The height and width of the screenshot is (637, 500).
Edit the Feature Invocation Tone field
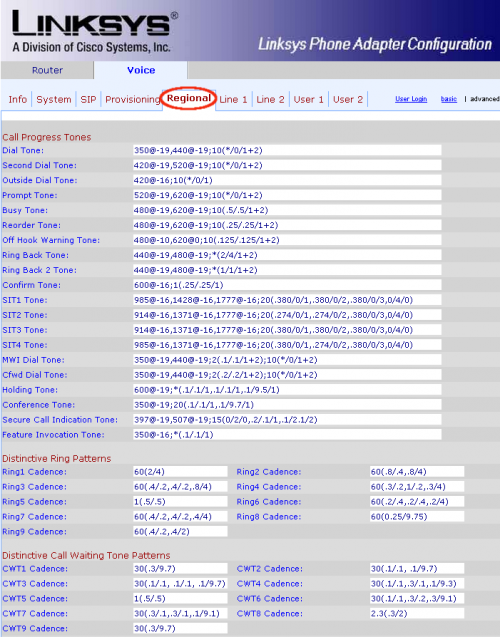tap(287, 435)
